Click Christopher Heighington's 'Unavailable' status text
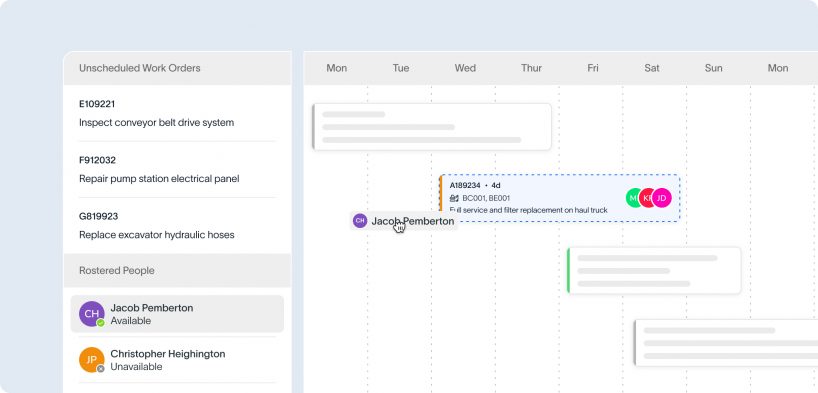This screenshot has height=393, width=818. 136,367
